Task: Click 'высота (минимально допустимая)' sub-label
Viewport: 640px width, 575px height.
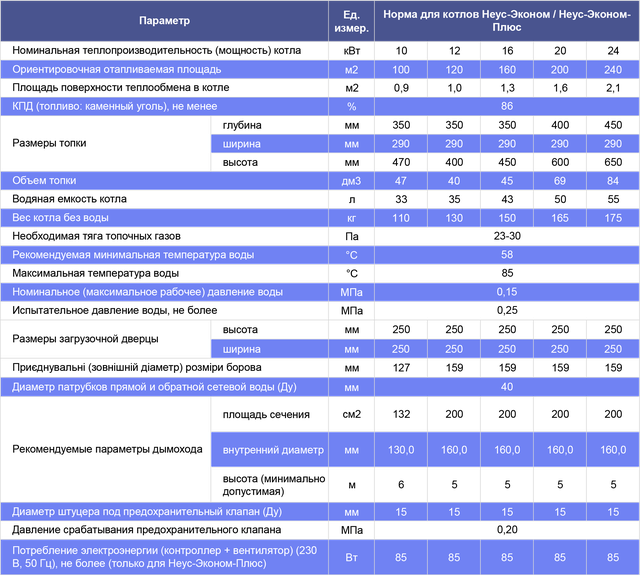Action: click(274, 485)
